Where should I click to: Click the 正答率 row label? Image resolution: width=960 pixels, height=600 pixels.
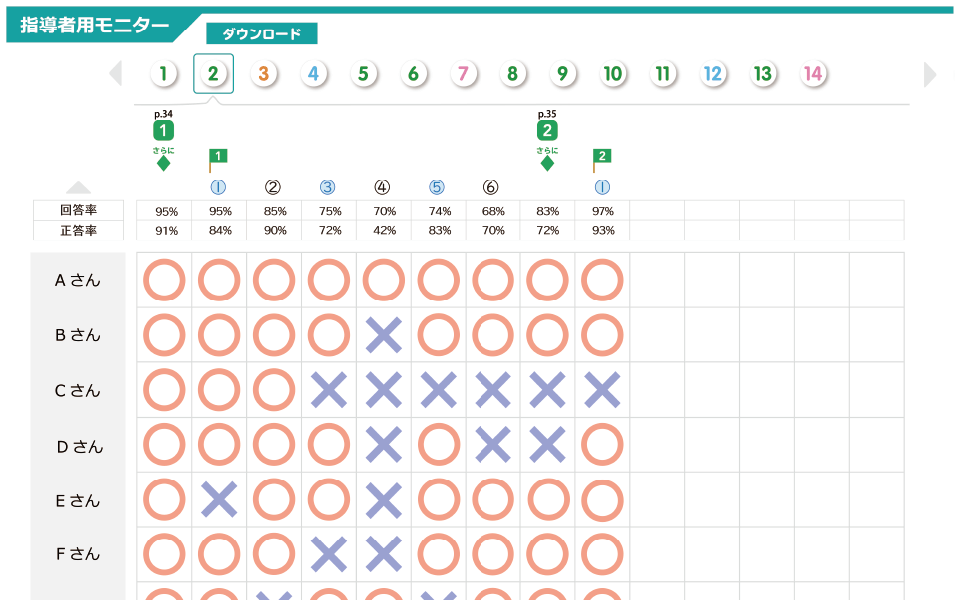pyautogui.click(x=78, y=230)
